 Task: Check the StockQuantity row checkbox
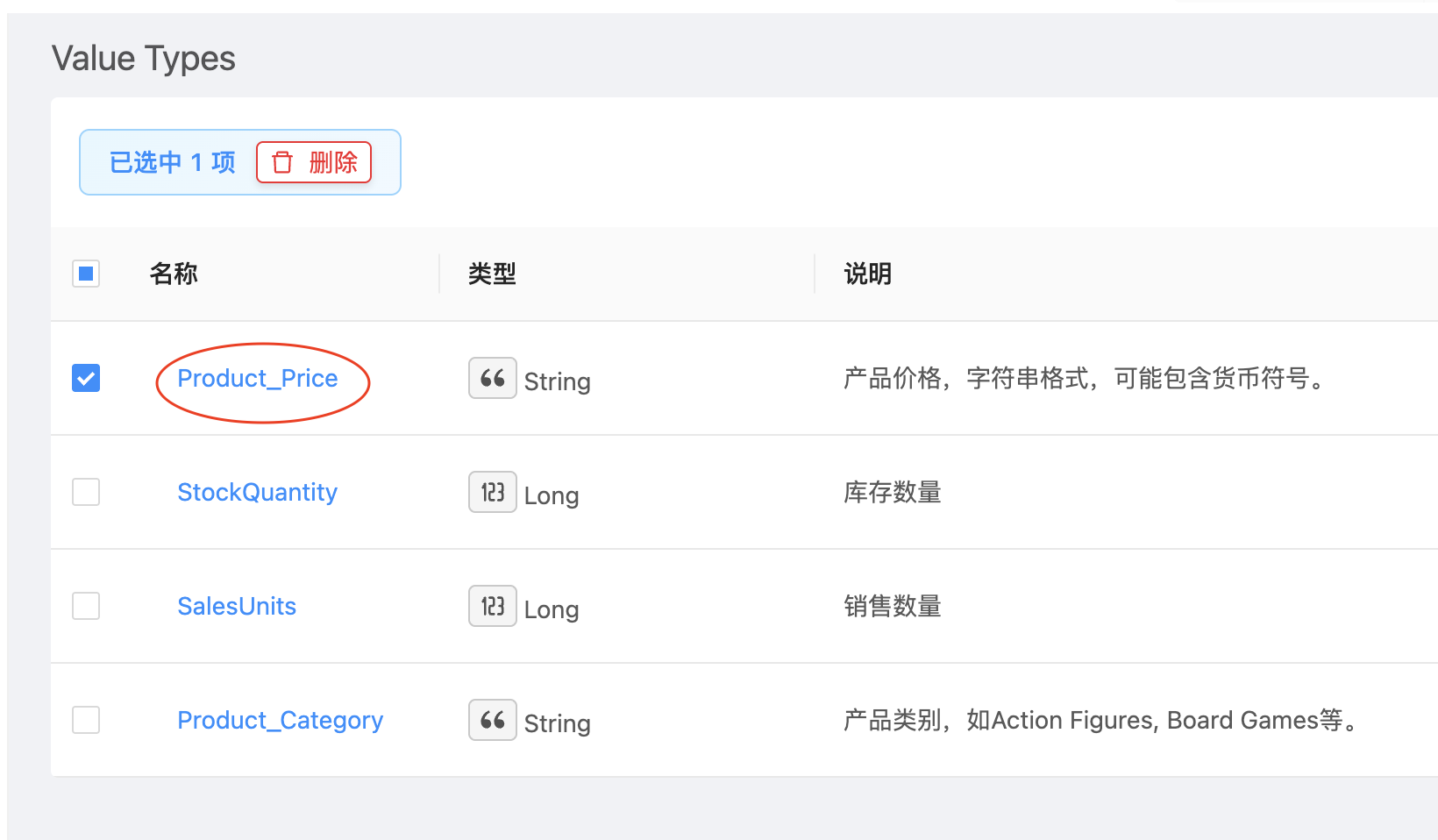pos(86,492)
